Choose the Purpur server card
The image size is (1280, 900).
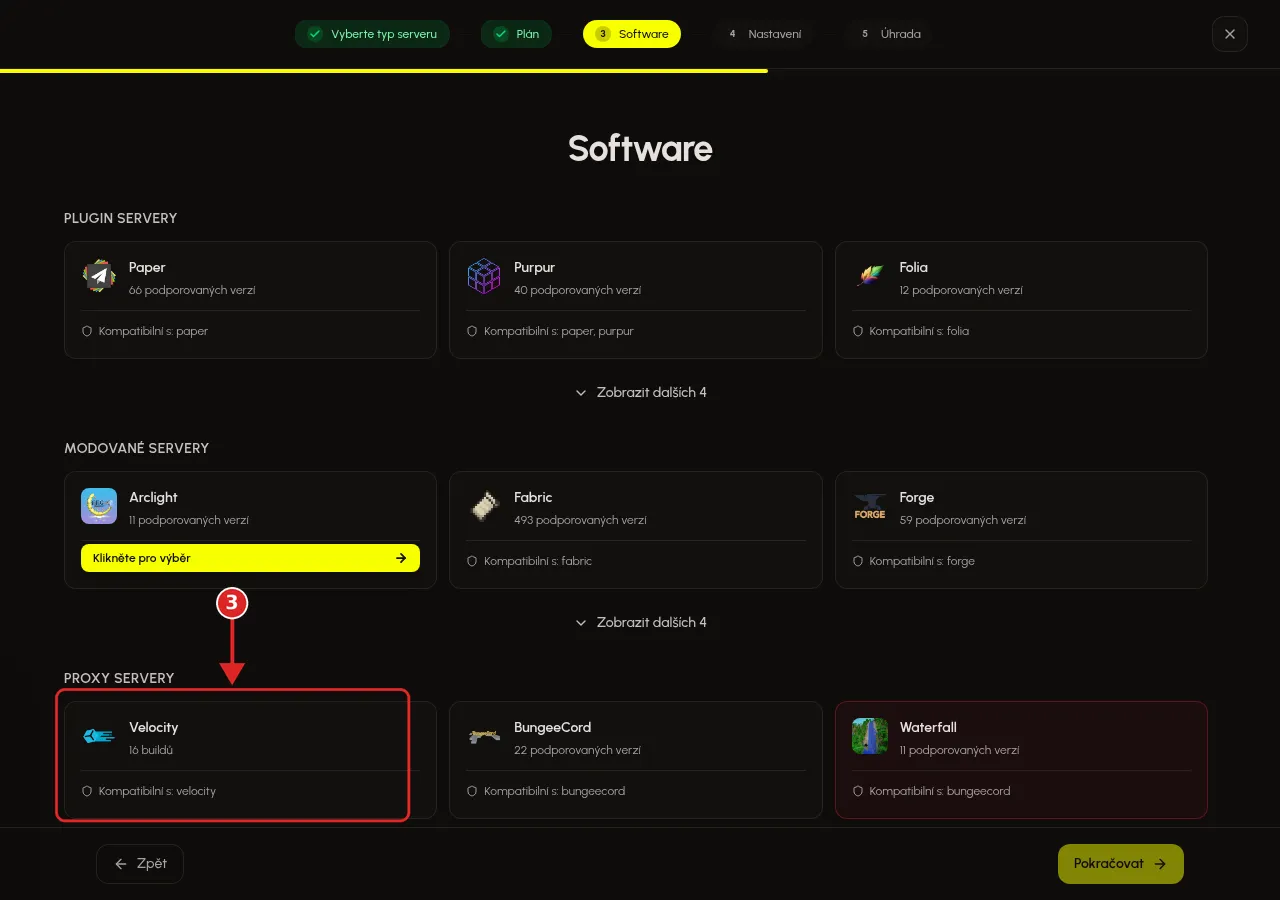coord(636,300)
